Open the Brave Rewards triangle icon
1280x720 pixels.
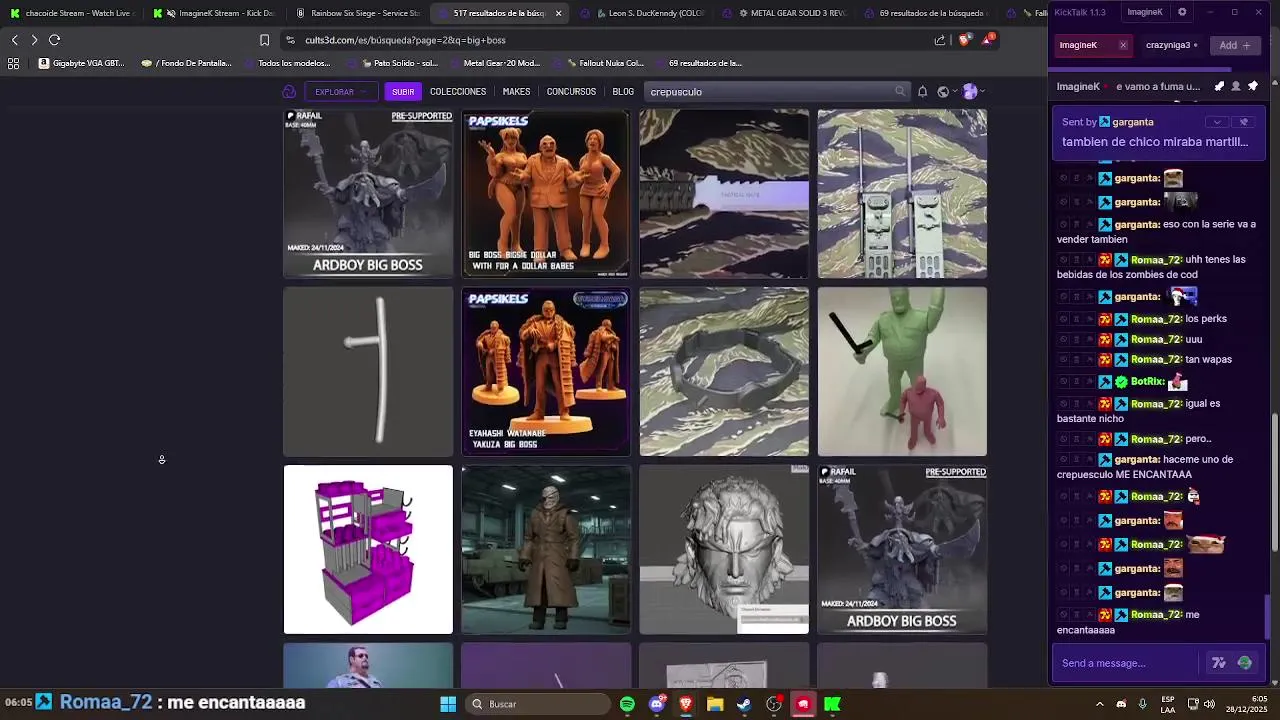click(988, 40)
